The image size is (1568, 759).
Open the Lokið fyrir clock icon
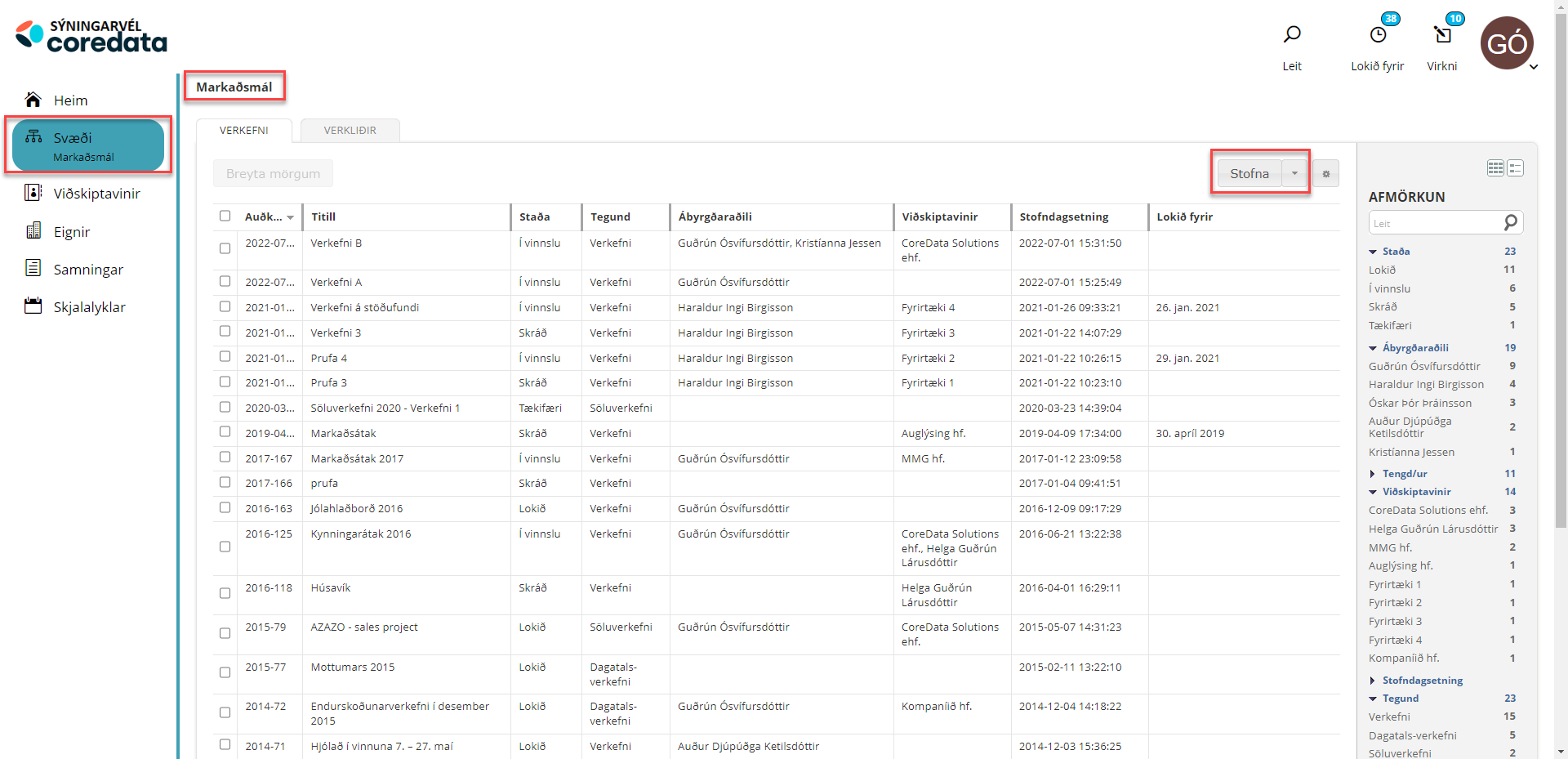click(1378, 34)
